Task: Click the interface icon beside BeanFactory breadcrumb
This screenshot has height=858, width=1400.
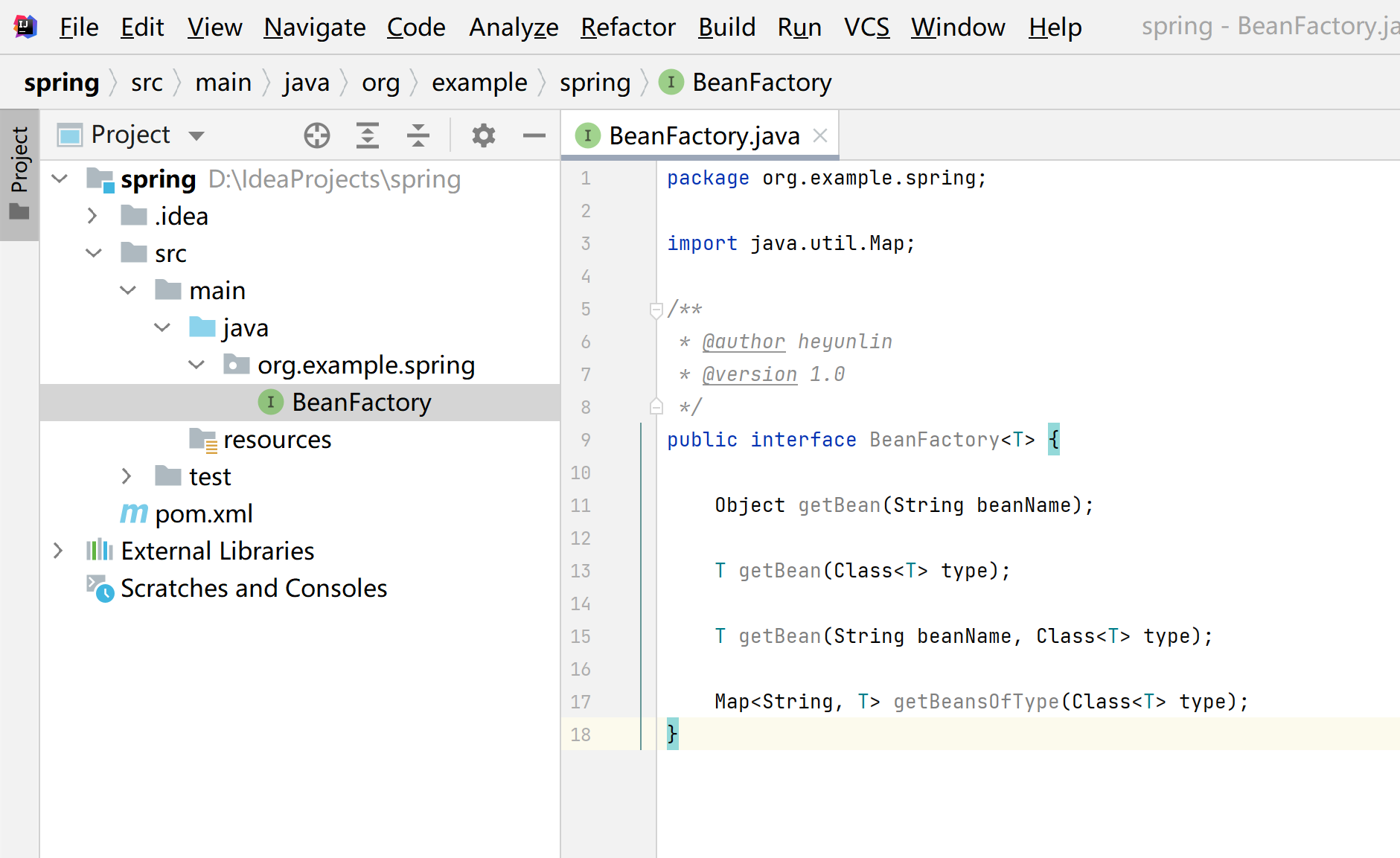Action: (x=671, y=83)
